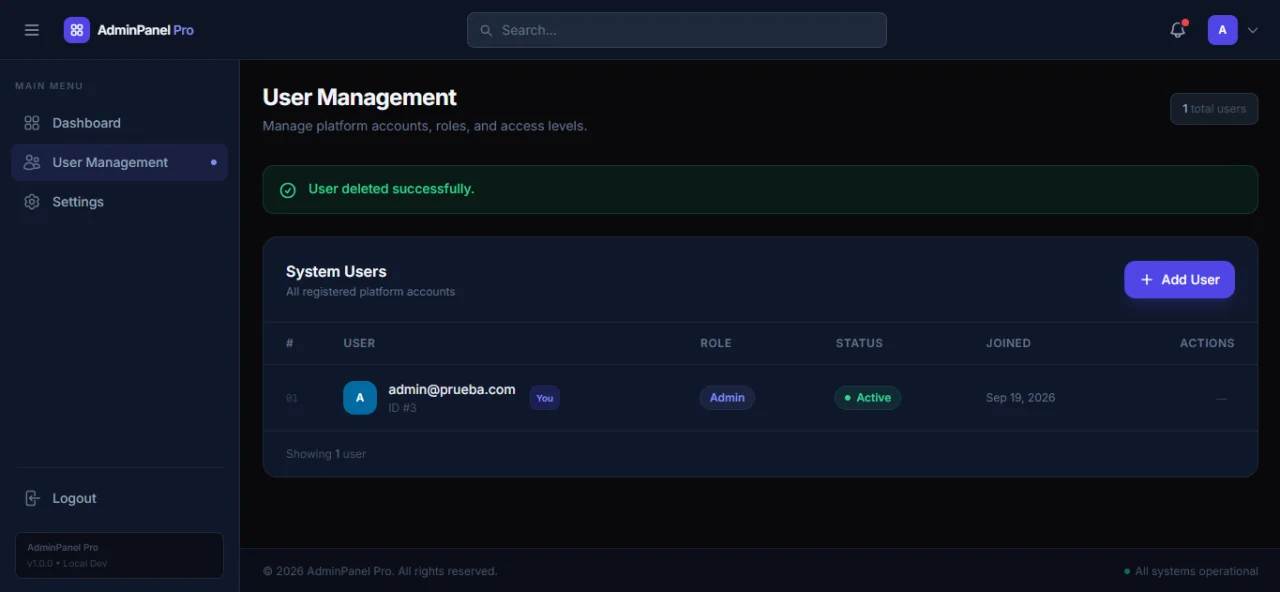
Task: Click the top-right user avatar A
Action: [1222, 30]
